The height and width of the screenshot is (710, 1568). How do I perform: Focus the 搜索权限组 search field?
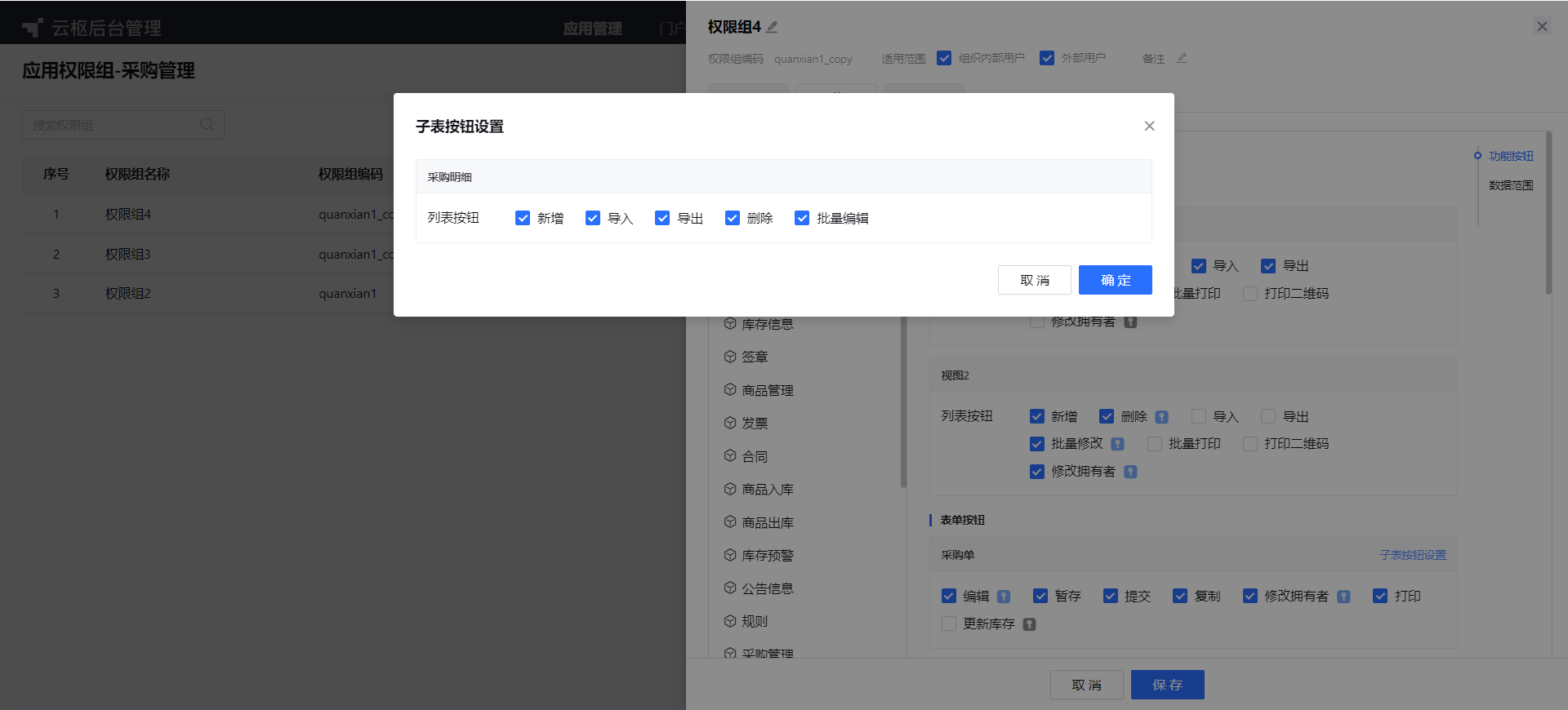122,125
